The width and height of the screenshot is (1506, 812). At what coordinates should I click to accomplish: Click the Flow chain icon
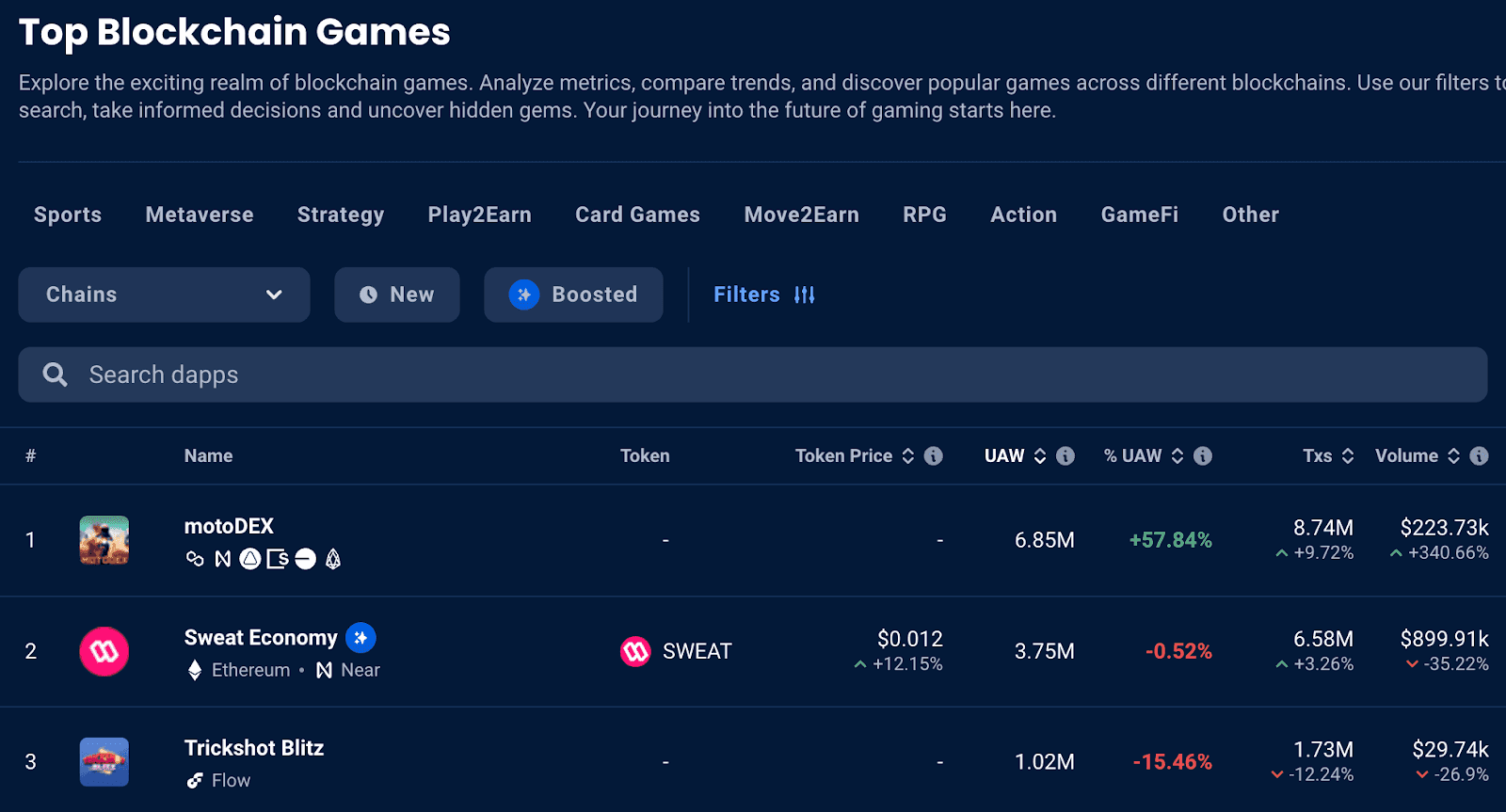point(195,780)
